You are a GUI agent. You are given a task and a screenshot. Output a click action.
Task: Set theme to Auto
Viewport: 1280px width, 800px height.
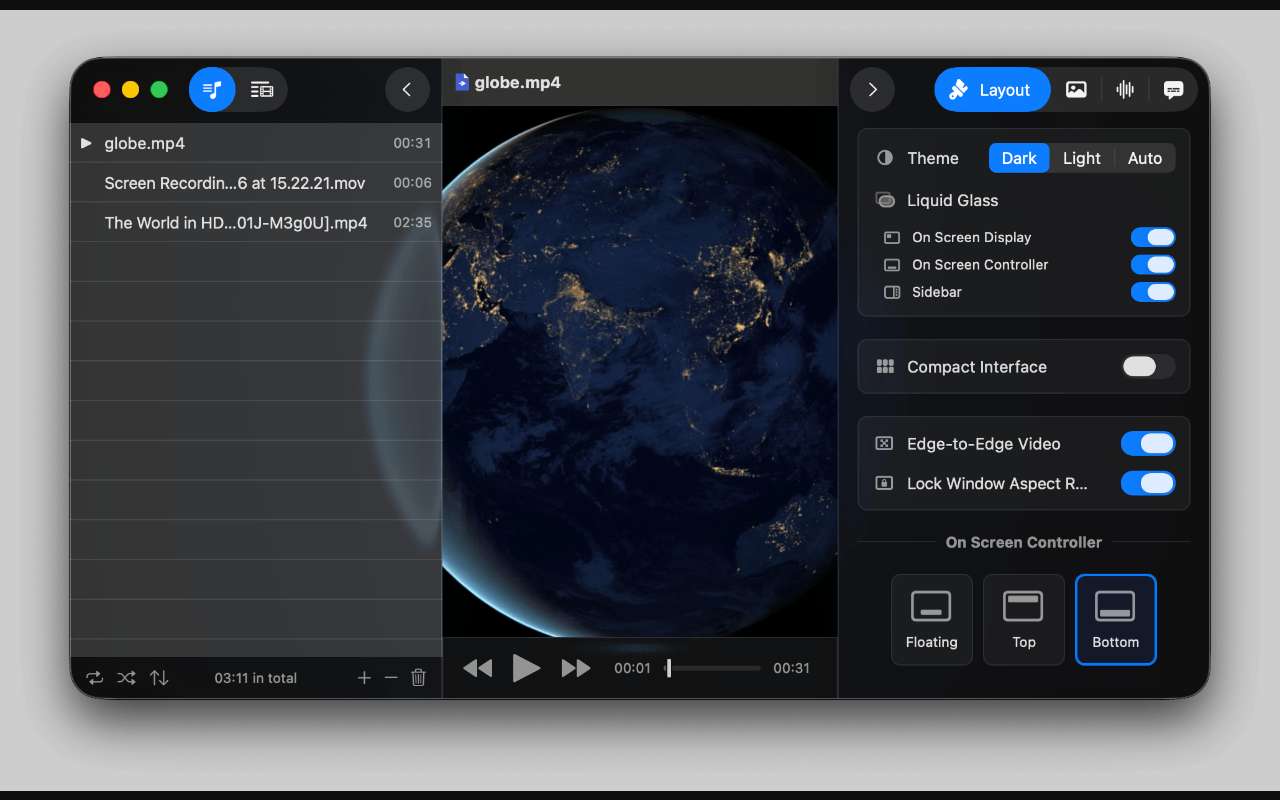click(x=1145, y=158)
